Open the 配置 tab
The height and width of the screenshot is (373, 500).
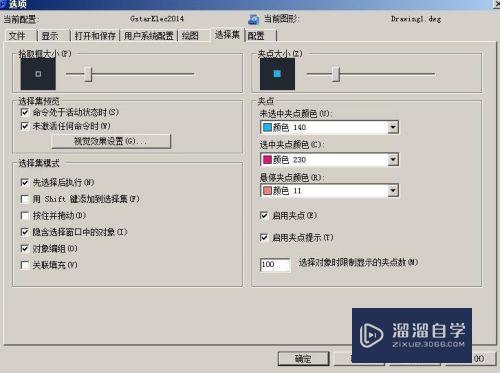256,35
